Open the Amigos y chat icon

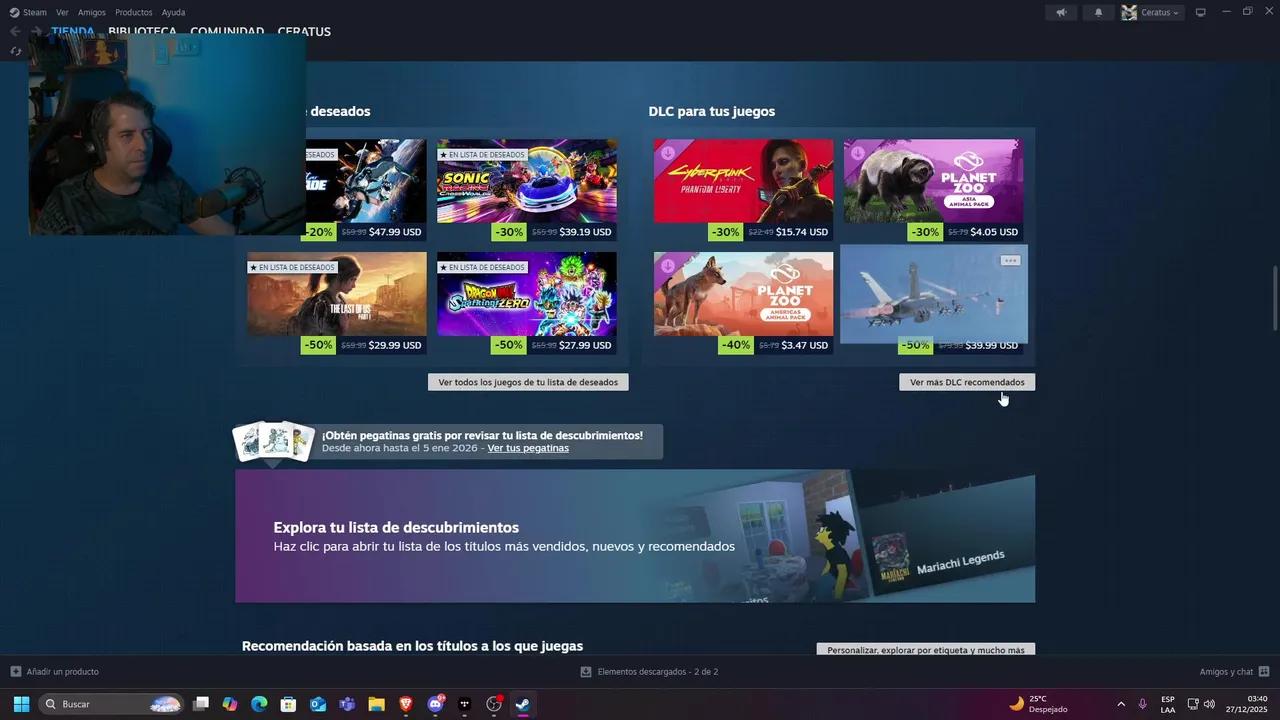tap(1264, 672)
